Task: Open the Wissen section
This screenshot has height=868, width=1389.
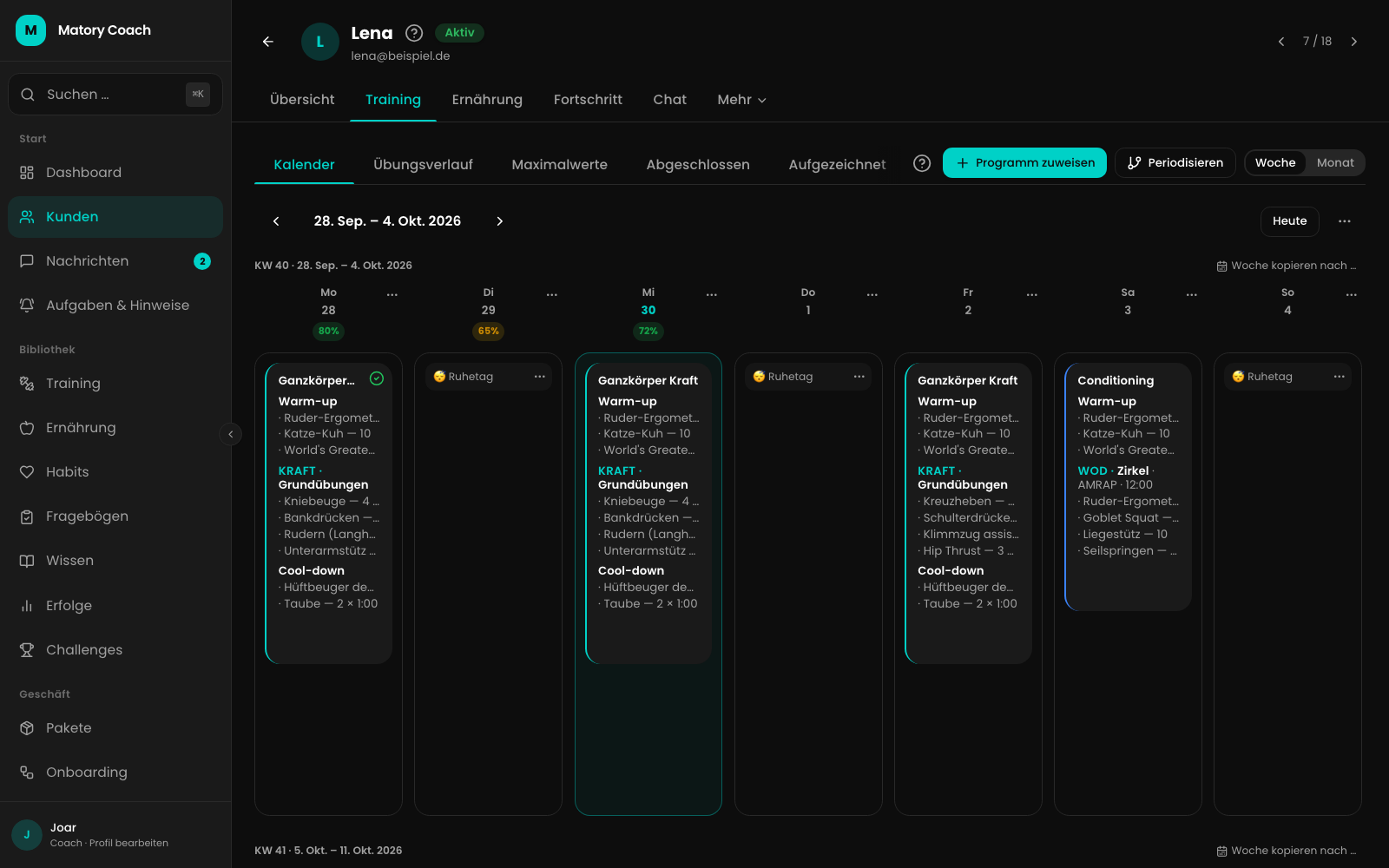Action: click(115, 561)
